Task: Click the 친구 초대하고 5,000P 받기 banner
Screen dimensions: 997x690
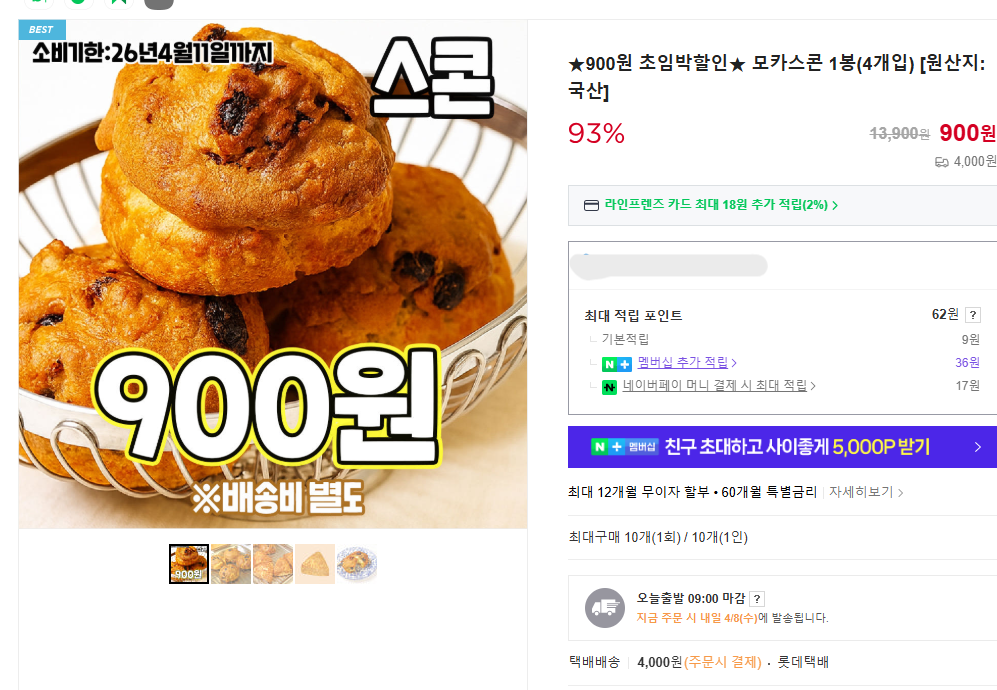Action: coord(782,447)
